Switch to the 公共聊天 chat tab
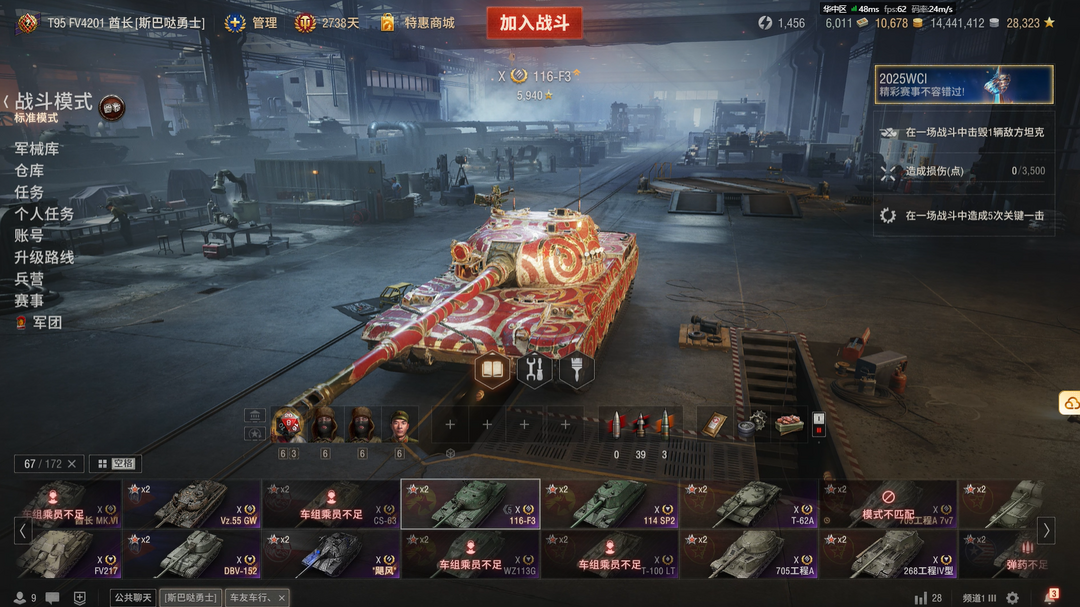Image resolution: width=1080 pixels, height=607 pixels. [133, 597]
